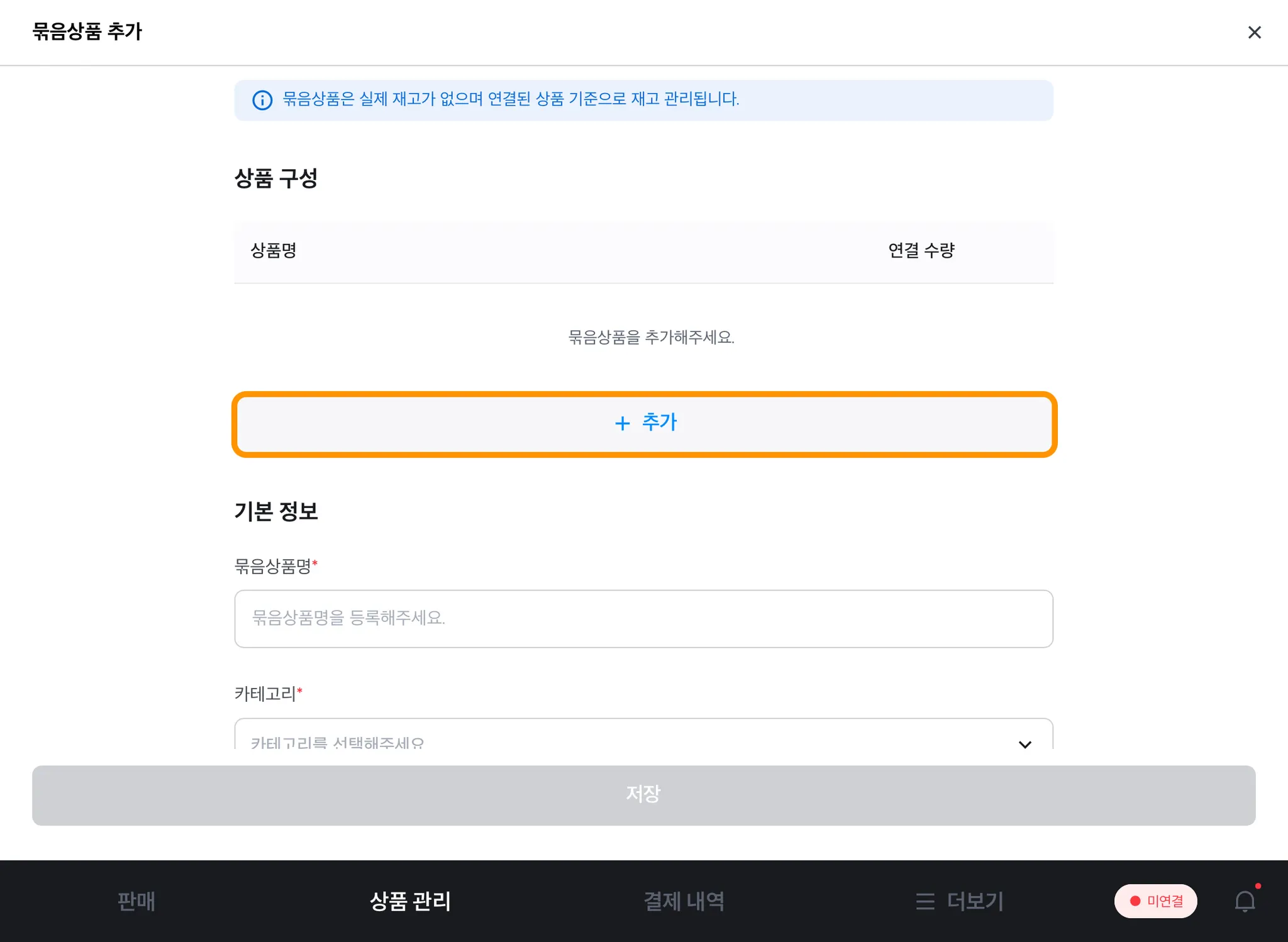Click the blue info circle icon

[x=262, y=100]
